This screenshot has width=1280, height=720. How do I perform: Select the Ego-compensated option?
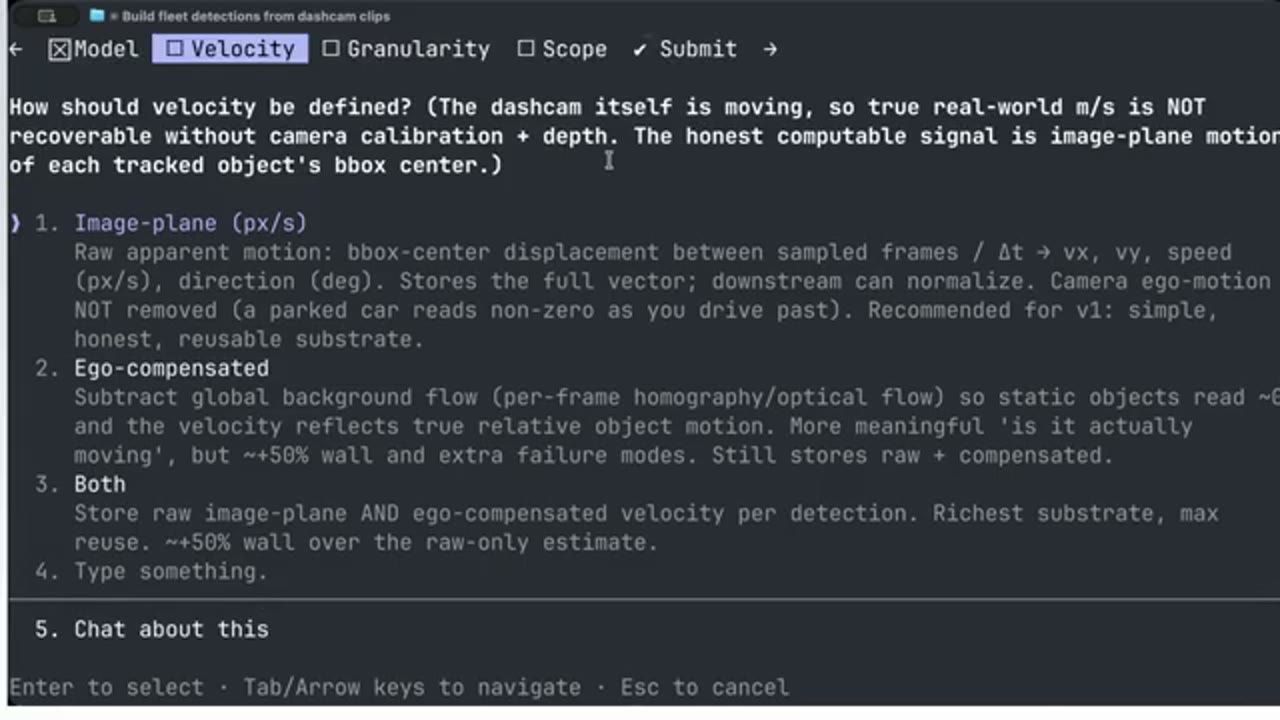(171, 368)
